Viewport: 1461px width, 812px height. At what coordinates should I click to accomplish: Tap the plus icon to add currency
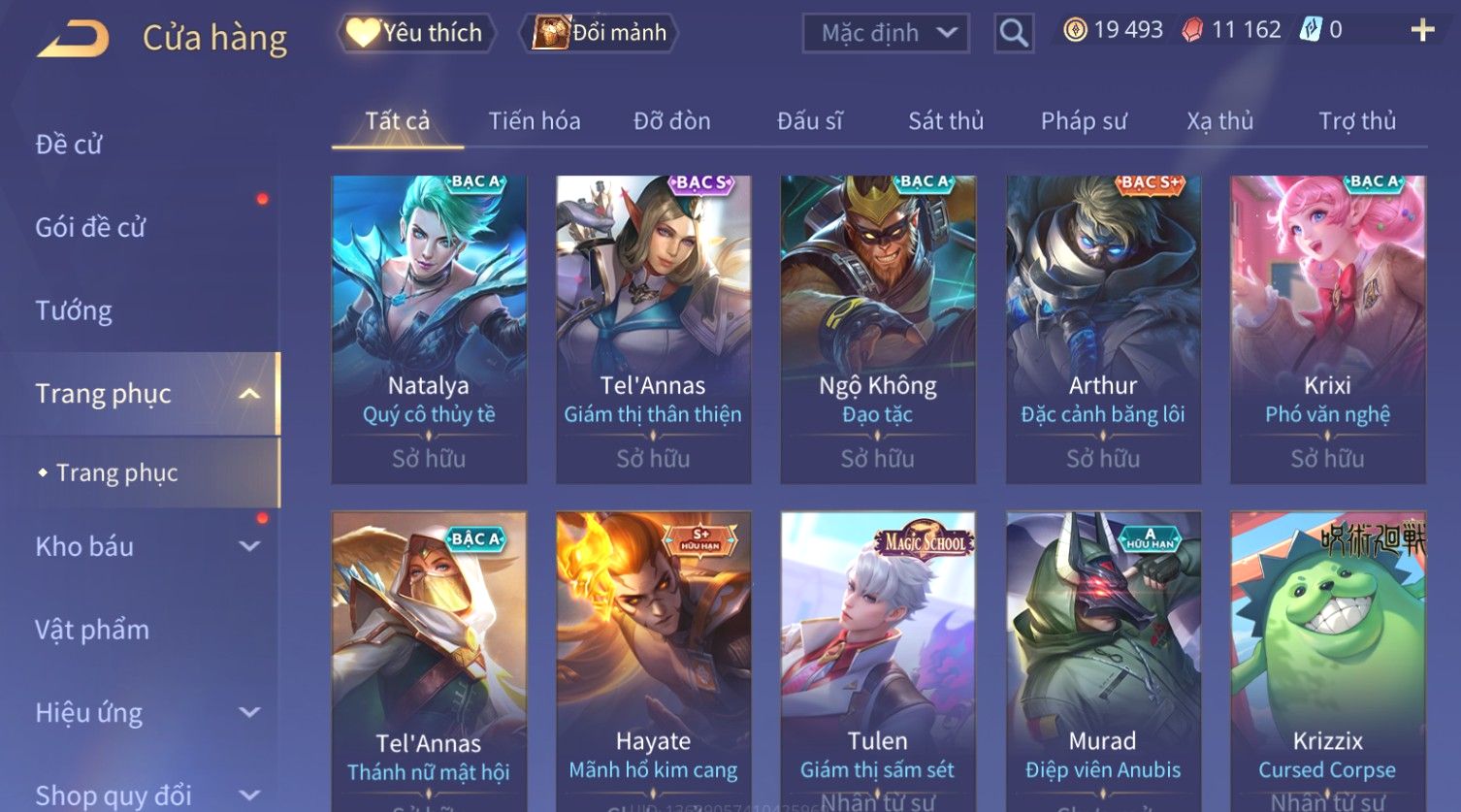(1422, 30)
